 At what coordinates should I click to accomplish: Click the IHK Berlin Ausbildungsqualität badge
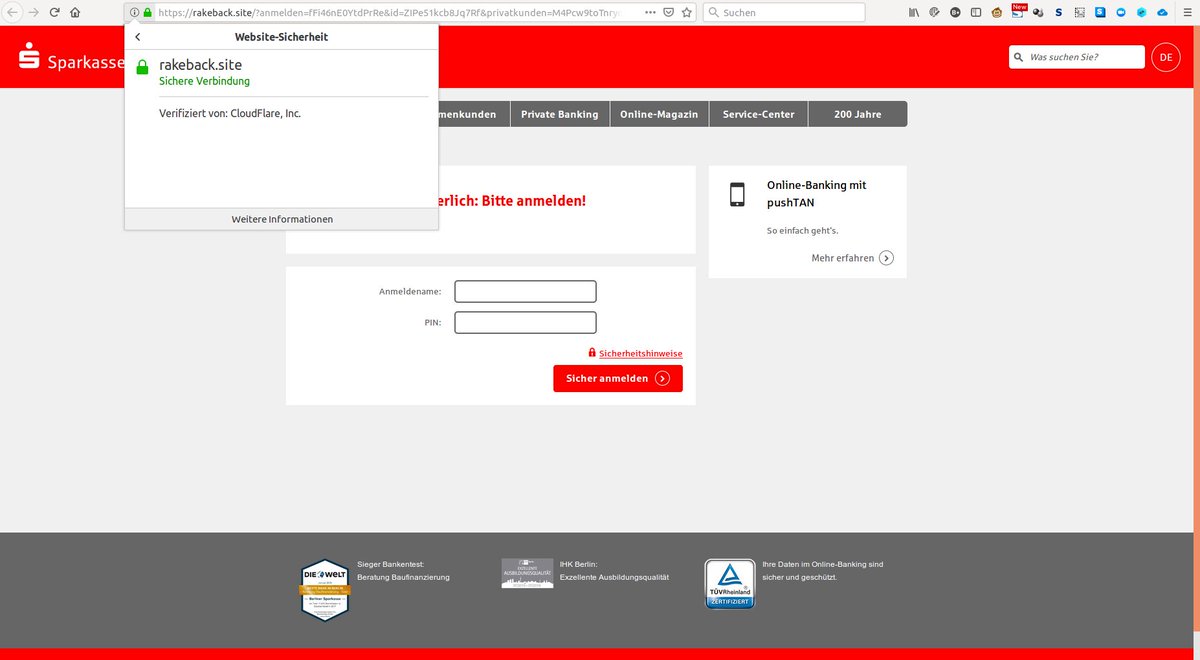[x=527, y=573]
